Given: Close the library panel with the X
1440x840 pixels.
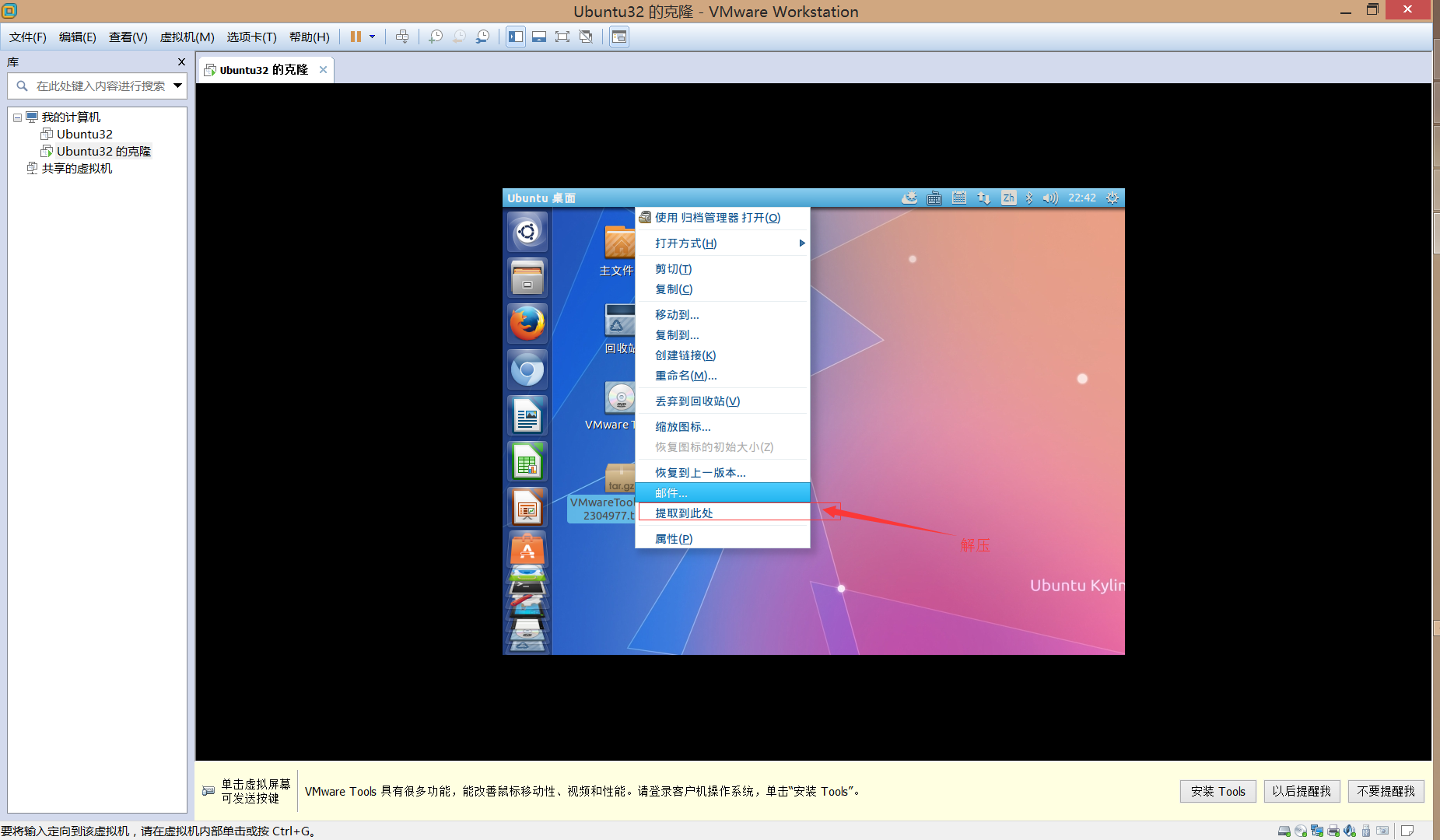Looking at the screenshot, I should [x=181, y=62].
